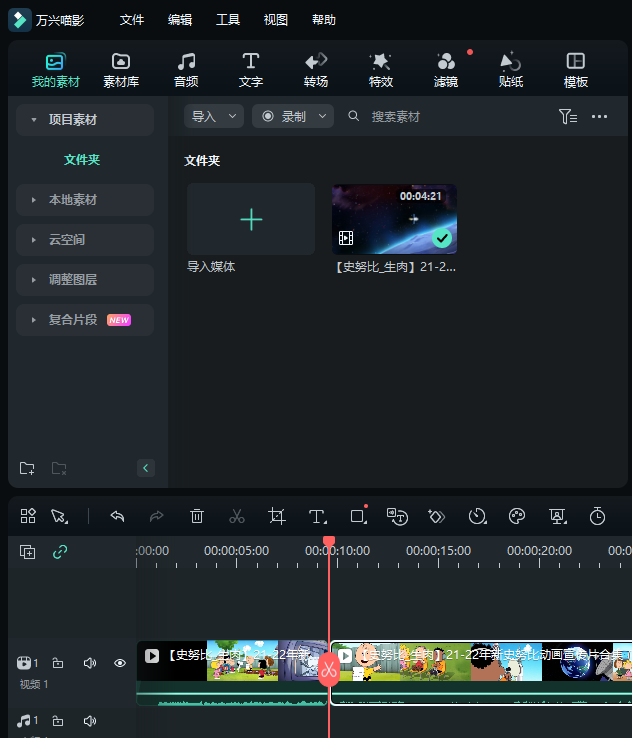
Task: Toggle lock on audio track 1
Action: (58, 721)
